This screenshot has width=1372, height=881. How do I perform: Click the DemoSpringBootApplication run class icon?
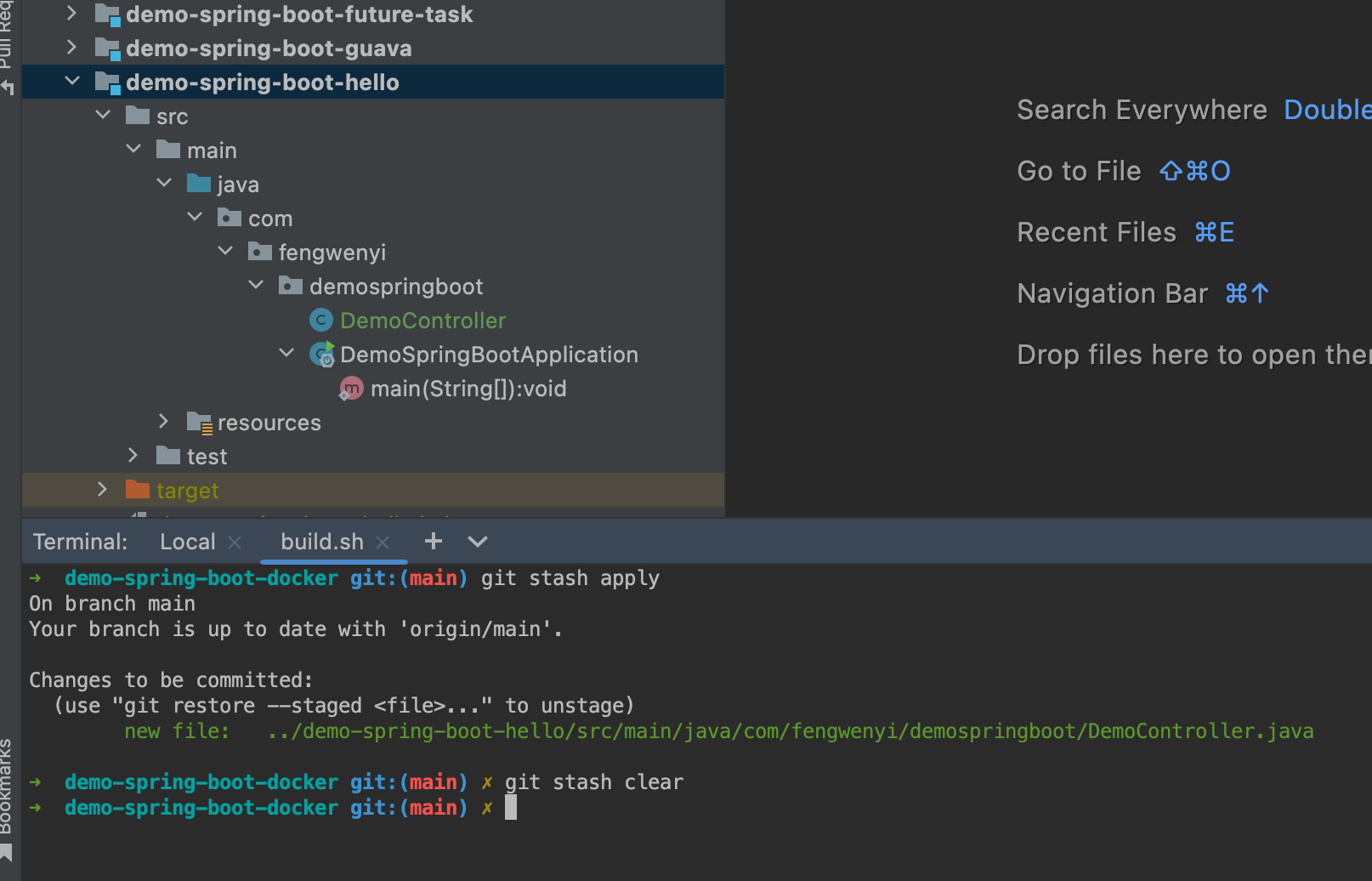tap(322, 355)
